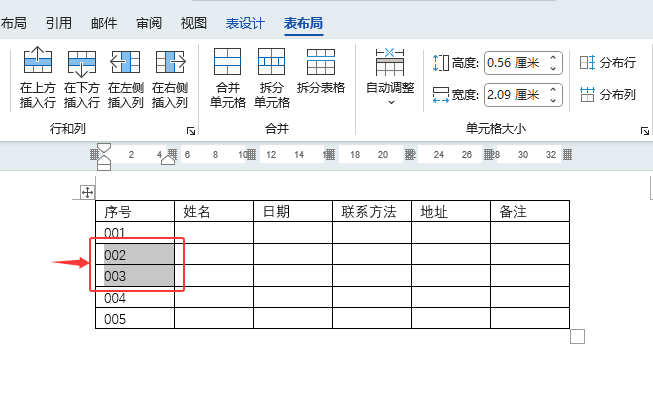Switch to the 布局 tab
Screen dimensions: 653x398
pyautogui.click(x=13, y=23)
